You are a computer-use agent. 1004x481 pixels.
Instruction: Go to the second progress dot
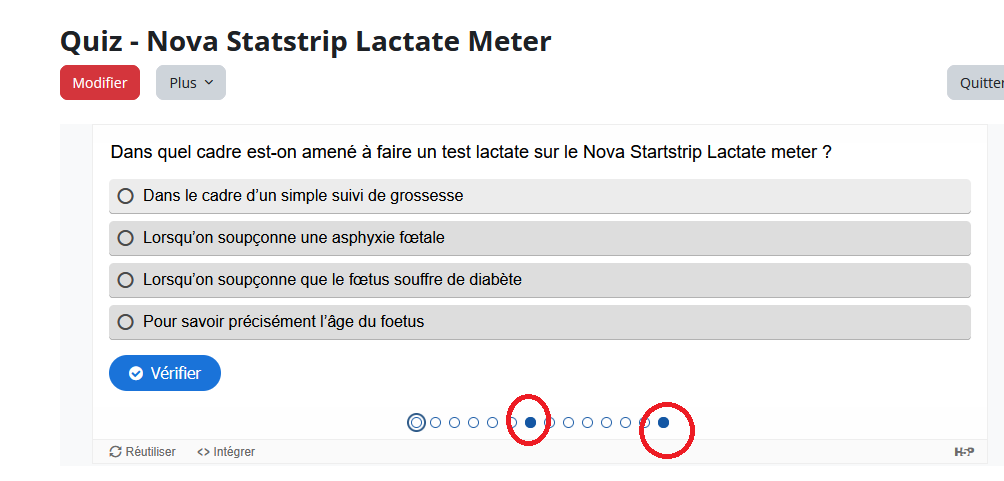(x=435, y=423)
